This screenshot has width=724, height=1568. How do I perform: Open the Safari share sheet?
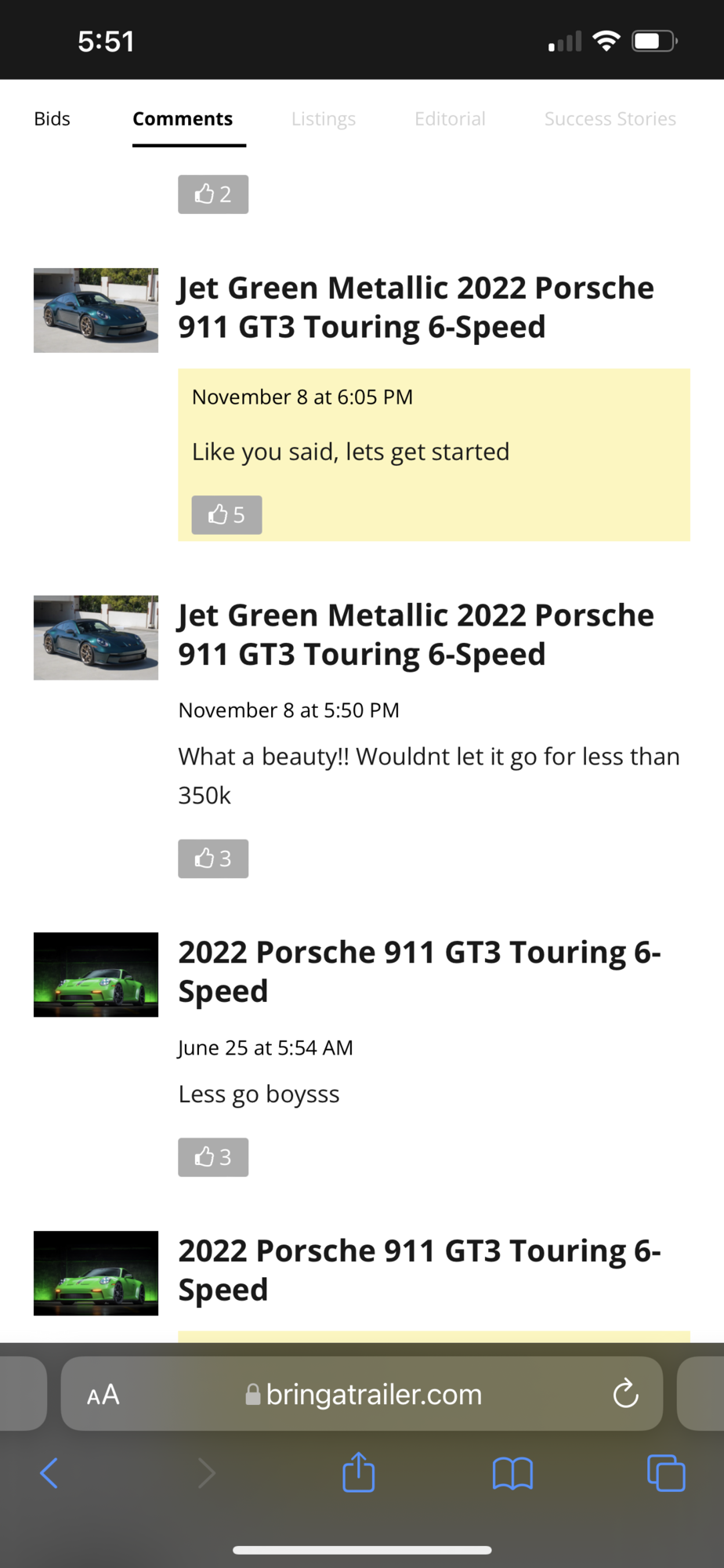(x=359, y=1472)
